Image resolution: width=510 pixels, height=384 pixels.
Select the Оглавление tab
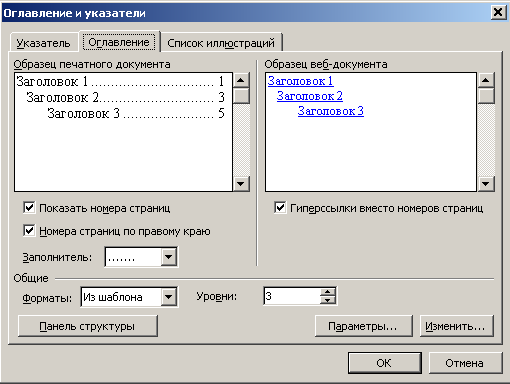119,42
